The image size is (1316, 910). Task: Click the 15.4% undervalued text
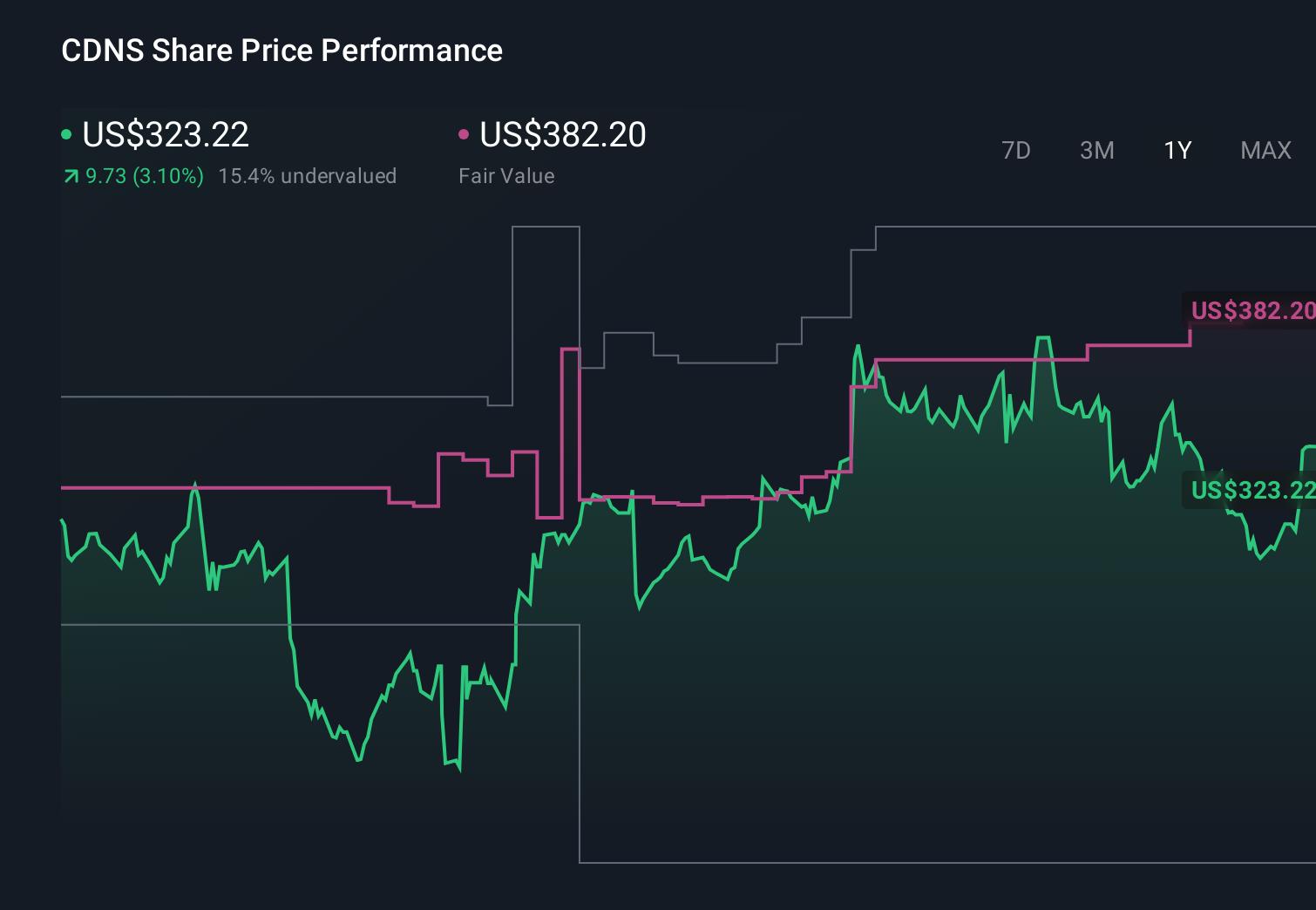pyautogui.click(x=307, y=176)
